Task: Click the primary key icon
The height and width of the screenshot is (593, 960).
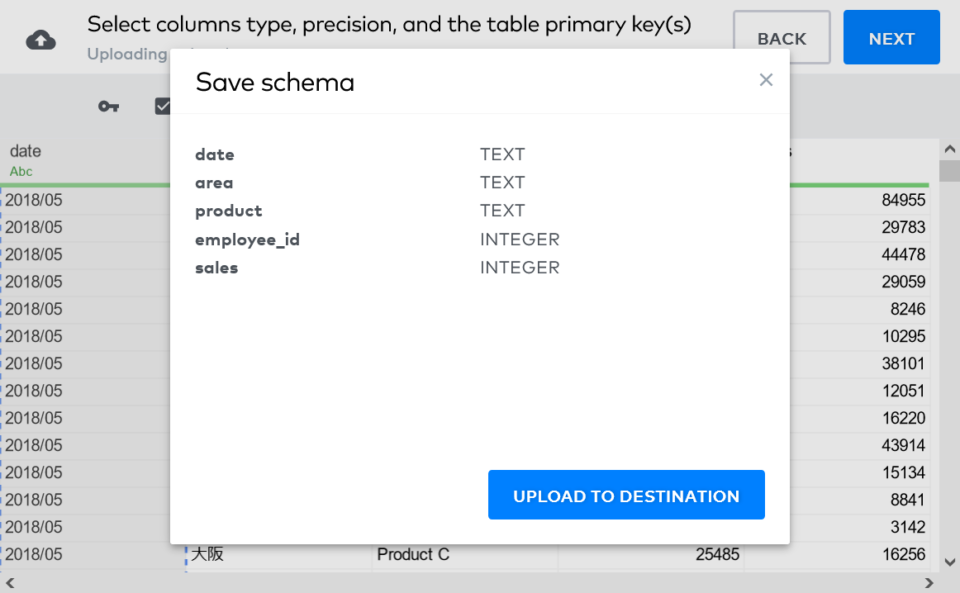Action: pyautogui.click(x=108, y=106)
